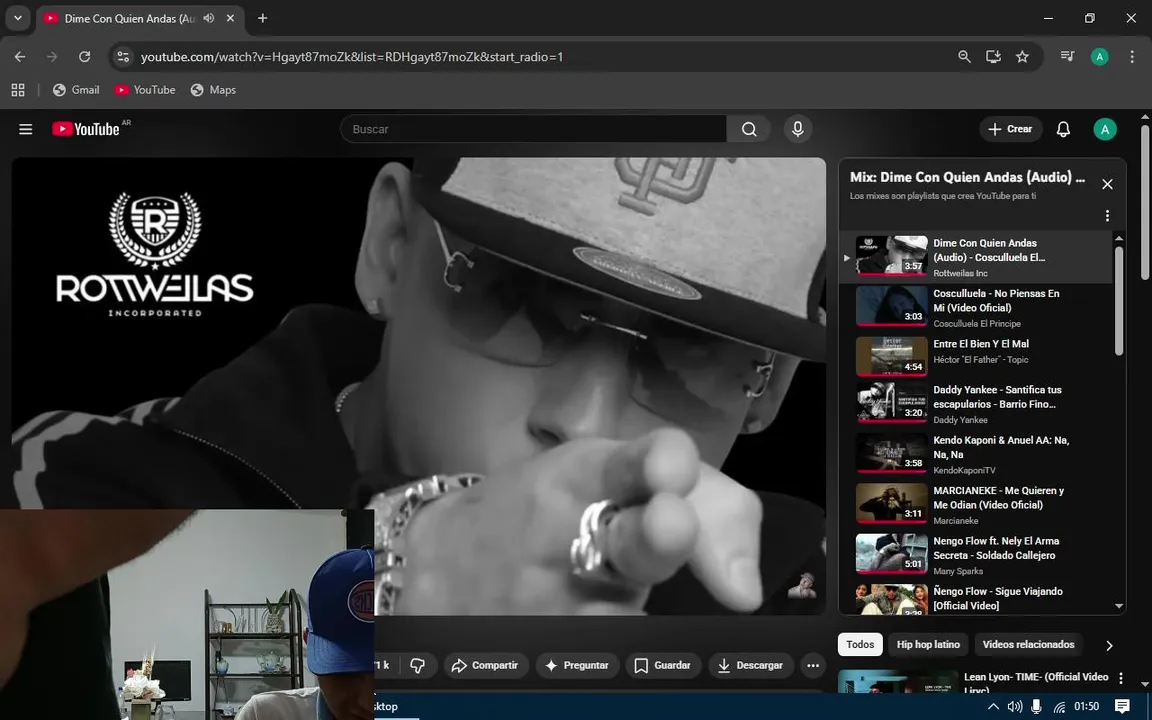This screenshot has width=1152, height=720.
Task: Click the page vertical scrollbar thumb
Action: pos(1145,201)
